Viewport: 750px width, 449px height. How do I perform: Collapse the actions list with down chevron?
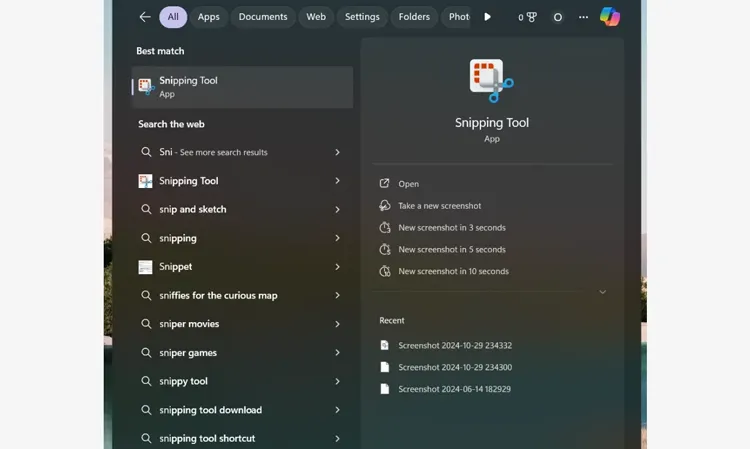(603, 292)
